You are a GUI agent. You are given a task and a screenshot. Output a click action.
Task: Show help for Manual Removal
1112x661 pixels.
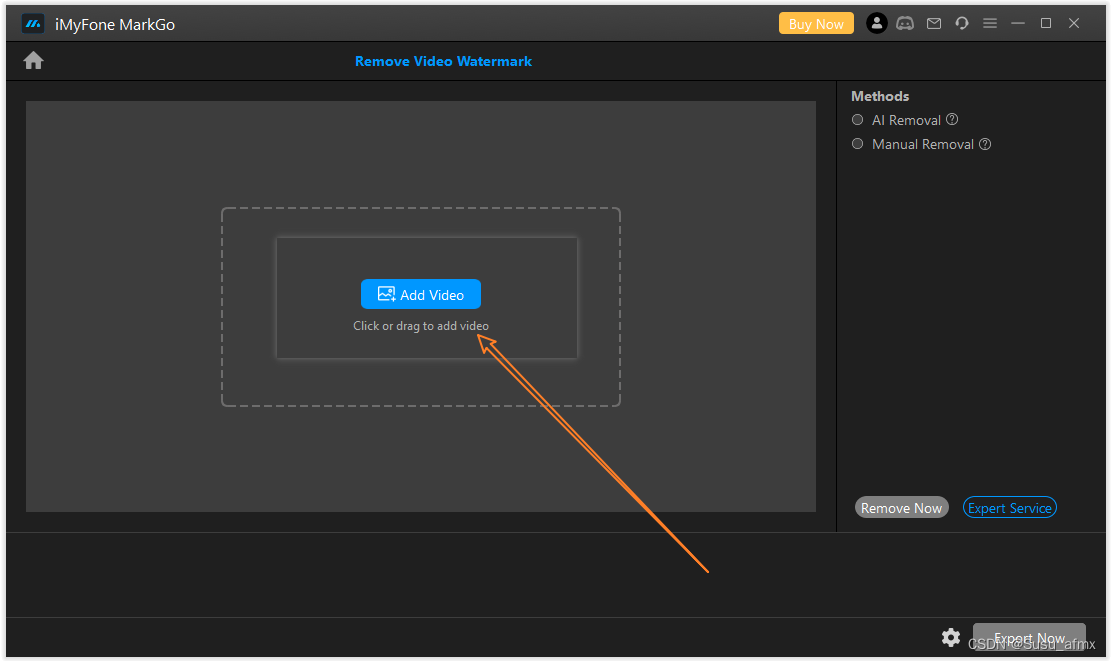(x=985, y=144)
